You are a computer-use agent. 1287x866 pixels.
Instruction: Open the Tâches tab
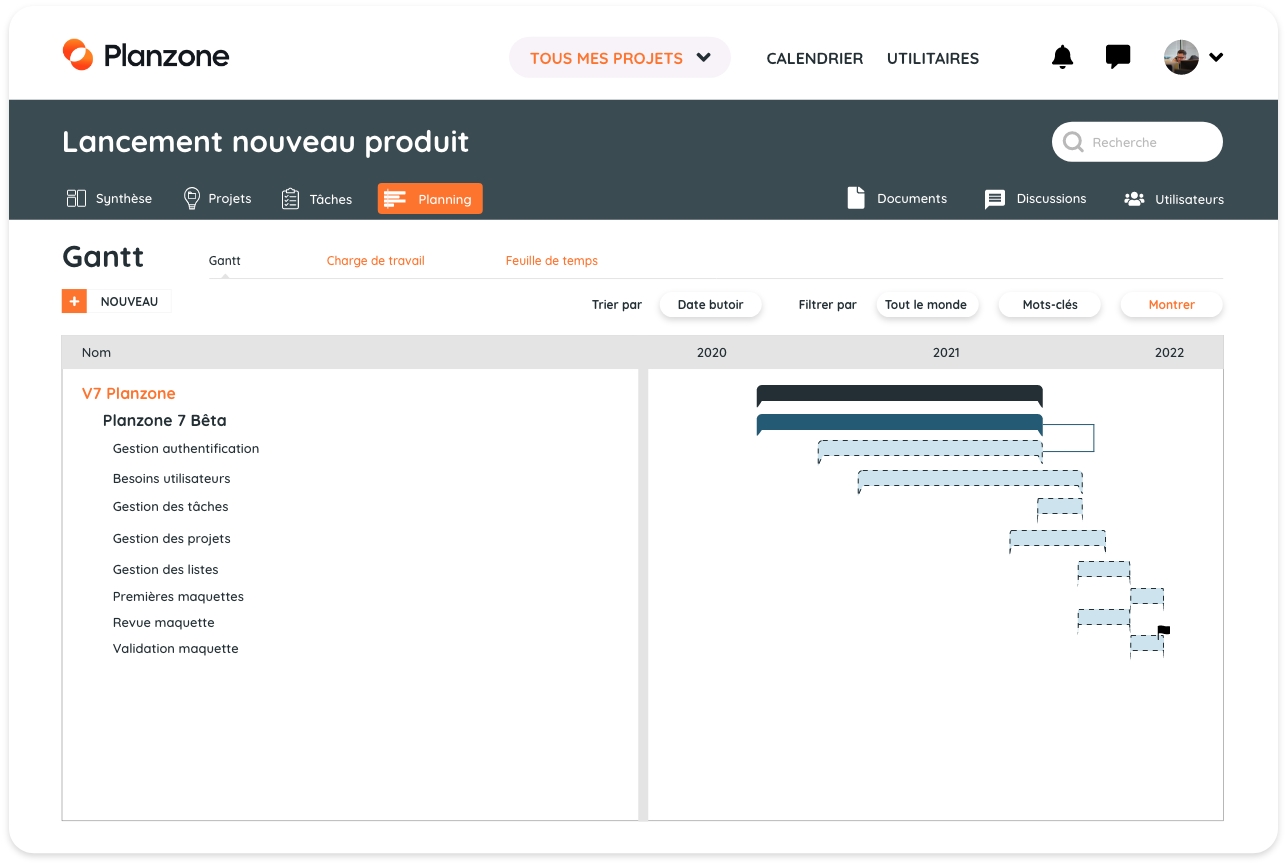click(316, 199)
